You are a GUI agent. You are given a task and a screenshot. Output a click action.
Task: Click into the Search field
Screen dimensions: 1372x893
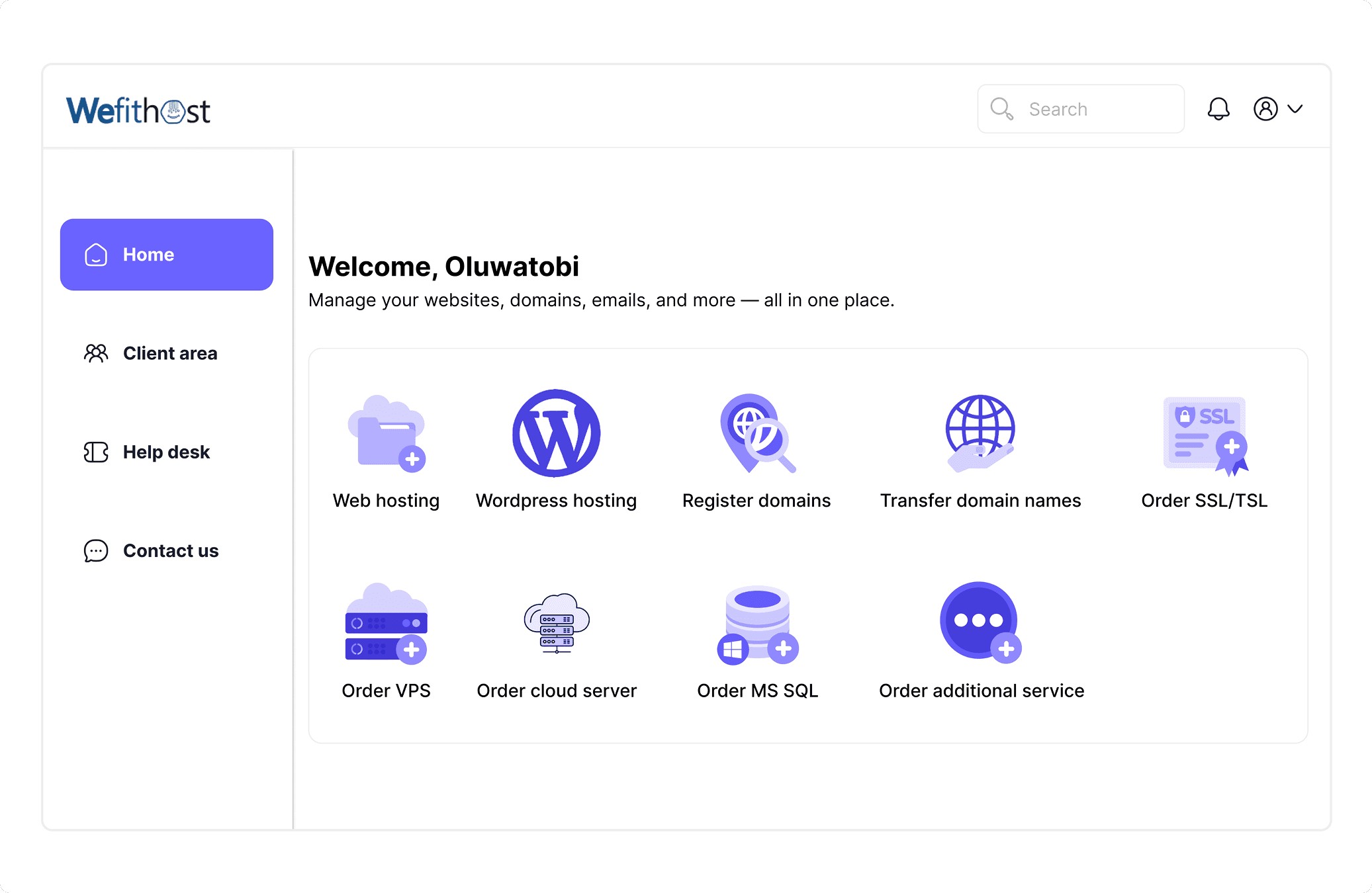(x=1099, y=109)
